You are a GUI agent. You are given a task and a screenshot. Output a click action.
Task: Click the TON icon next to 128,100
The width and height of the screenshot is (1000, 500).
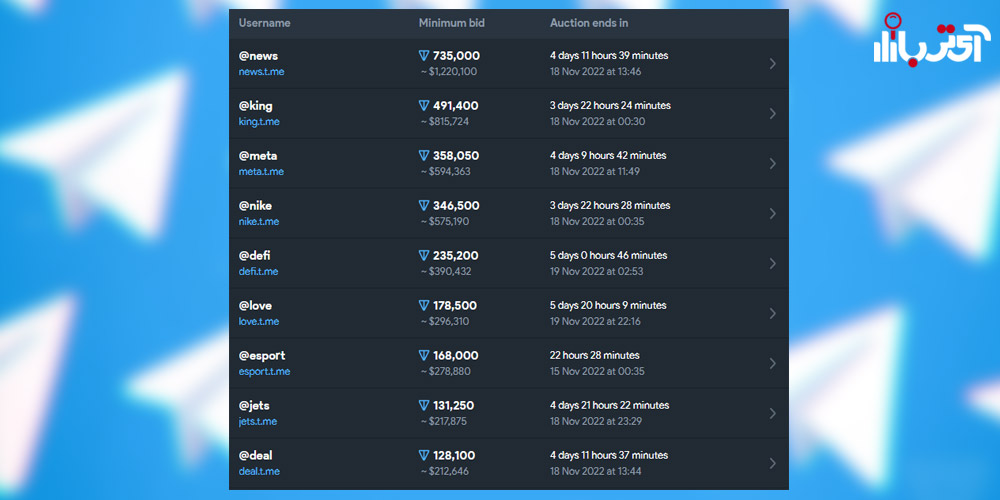pos(424,455)
